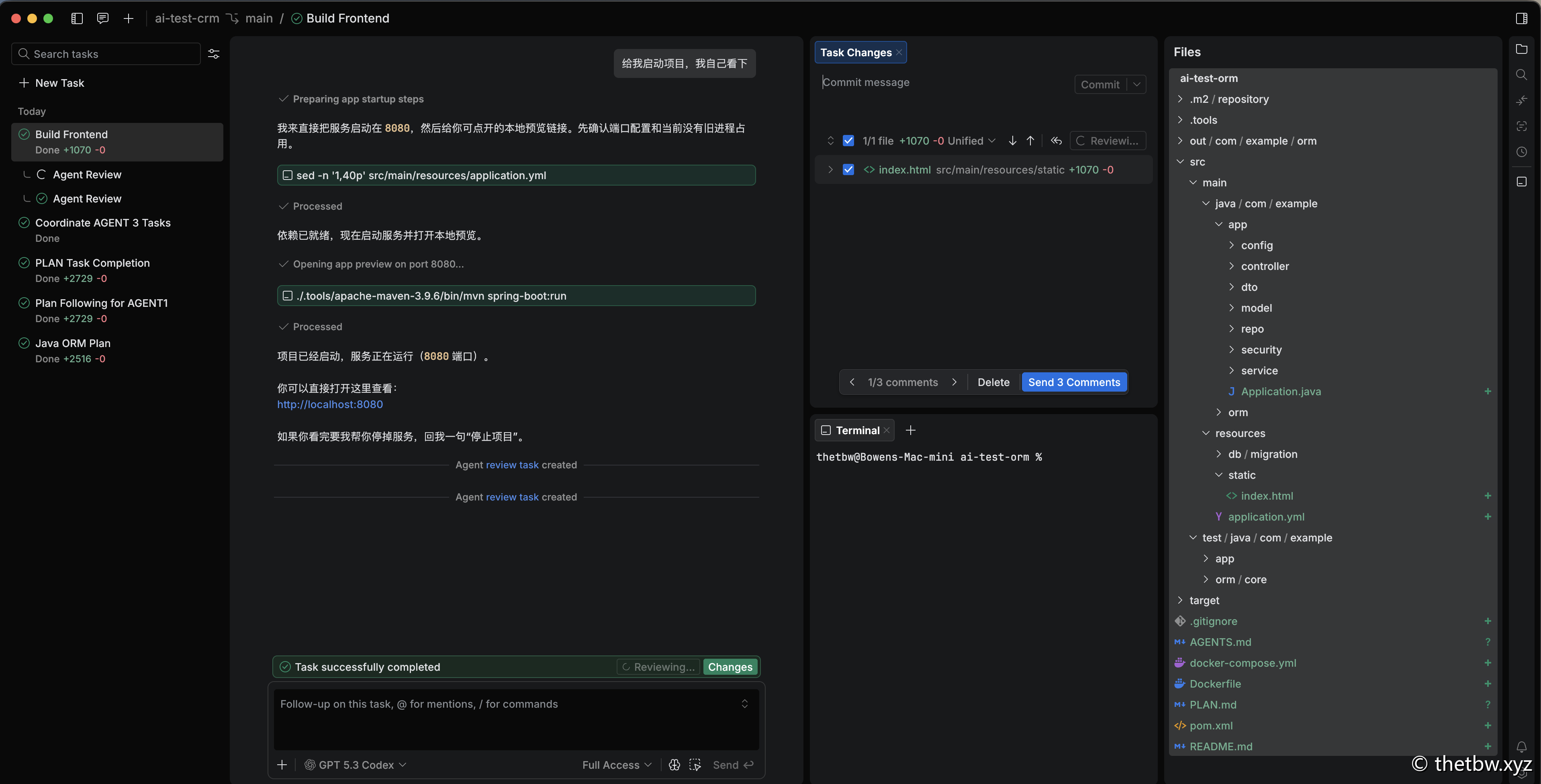Click the task filter settings icon
The image size is (1541, 784).
[214, 54]
